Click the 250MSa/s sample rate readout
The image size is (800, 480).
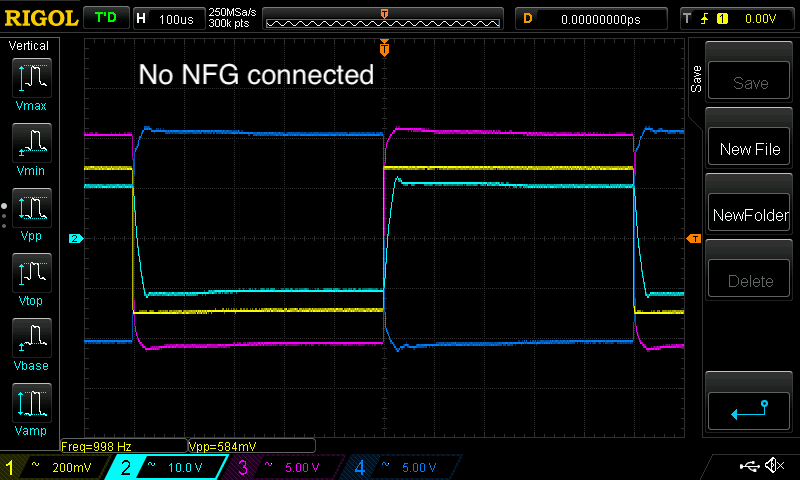232,12
